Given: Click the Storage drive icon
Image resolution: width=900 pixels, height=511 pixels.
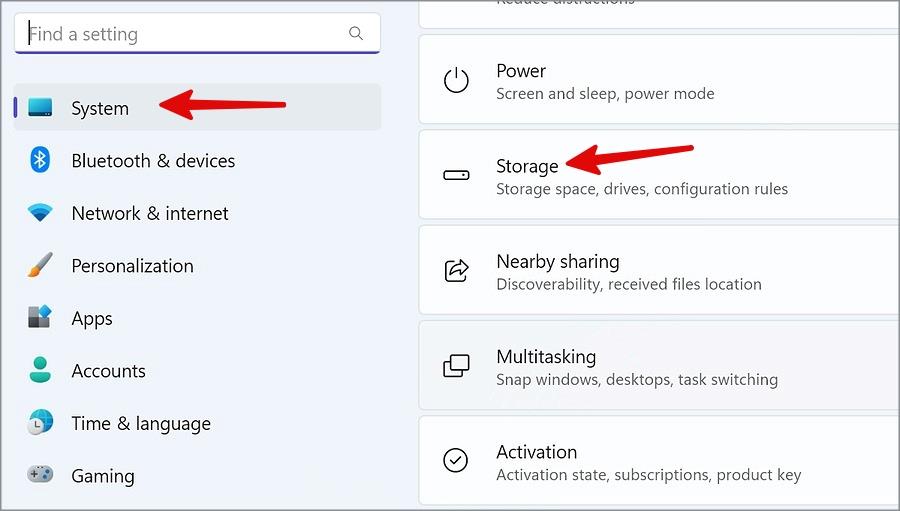Looking at the screenshot, I should coord(456,175).
